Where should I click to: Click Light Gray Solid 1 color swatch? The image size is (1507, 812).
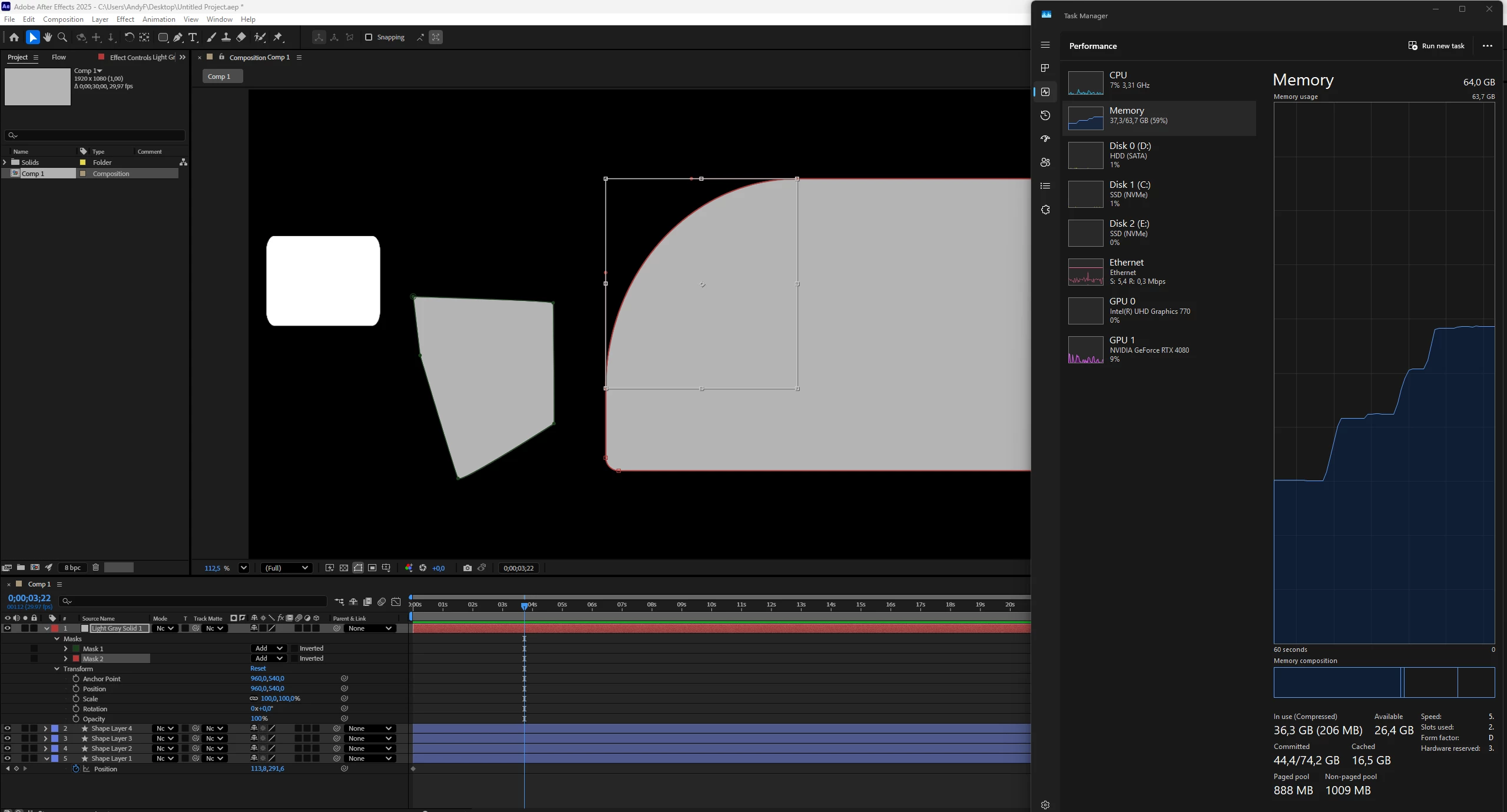pos(85,628)
